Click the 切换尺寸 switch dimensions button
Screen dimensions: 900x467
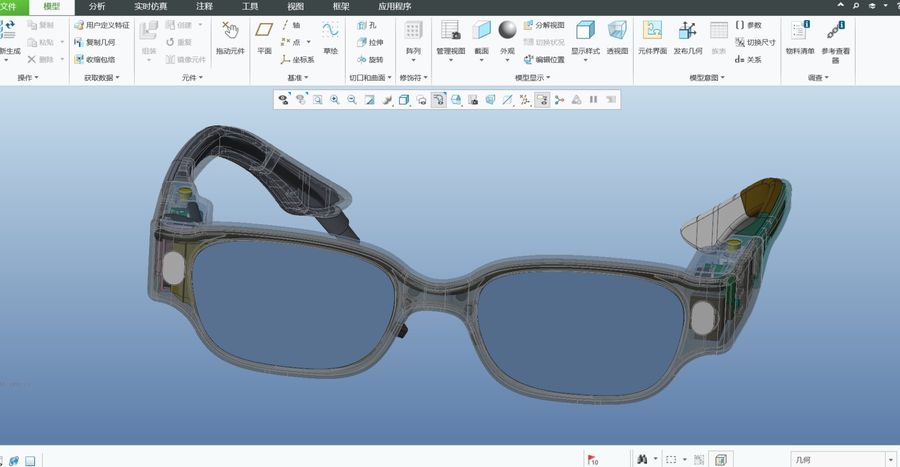point(755,42)
